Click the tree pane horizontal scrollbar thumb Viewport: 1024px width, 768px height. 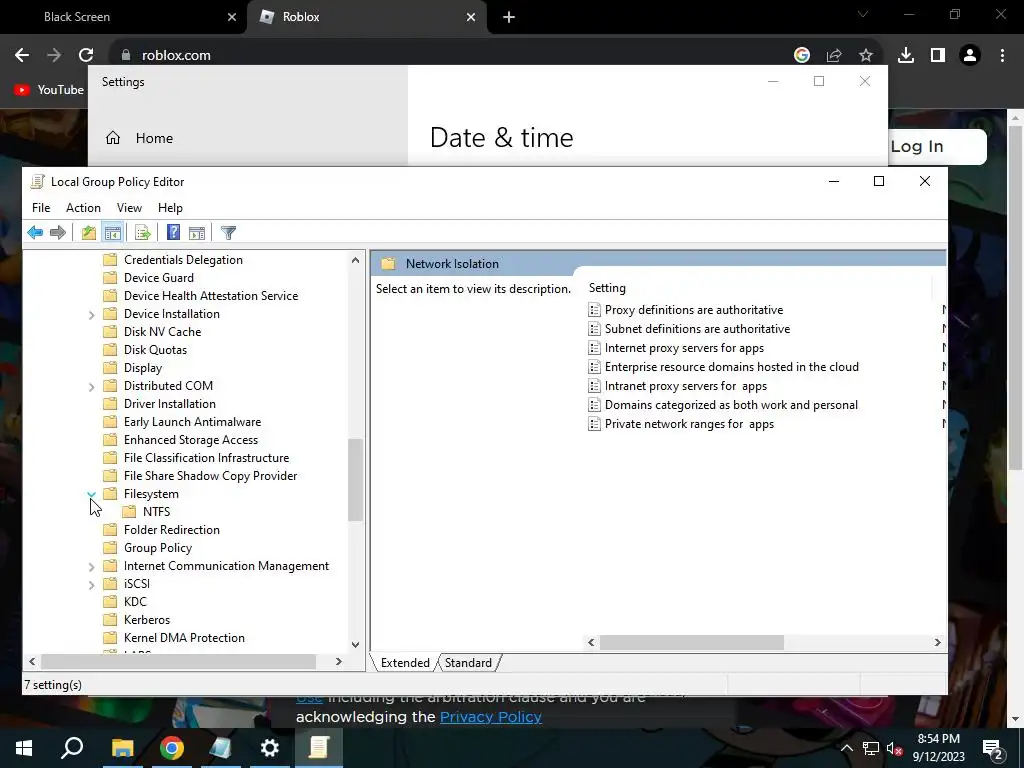(178, 662)
